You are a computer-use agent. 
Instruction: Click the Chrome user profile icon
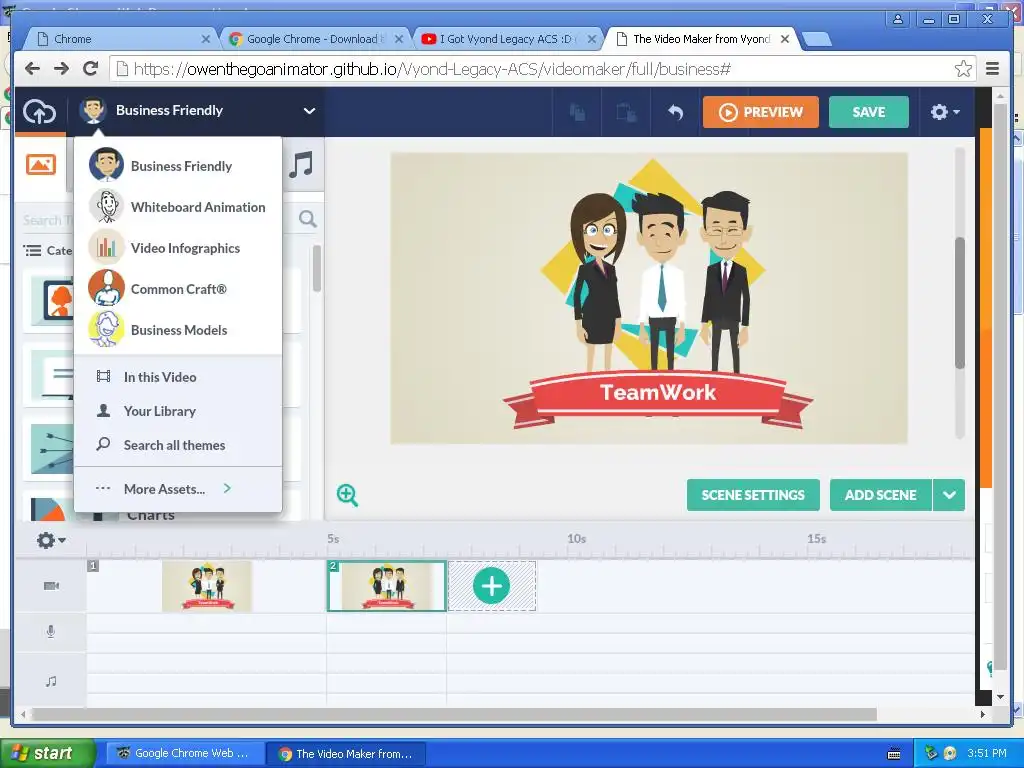(898, 19)
